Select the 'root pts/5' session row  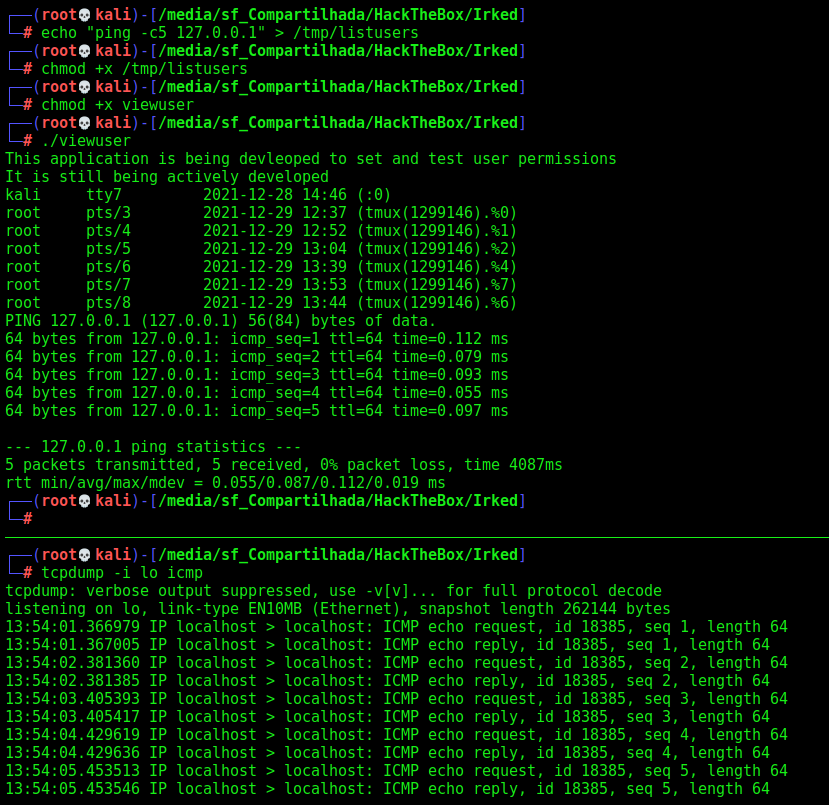261,248
